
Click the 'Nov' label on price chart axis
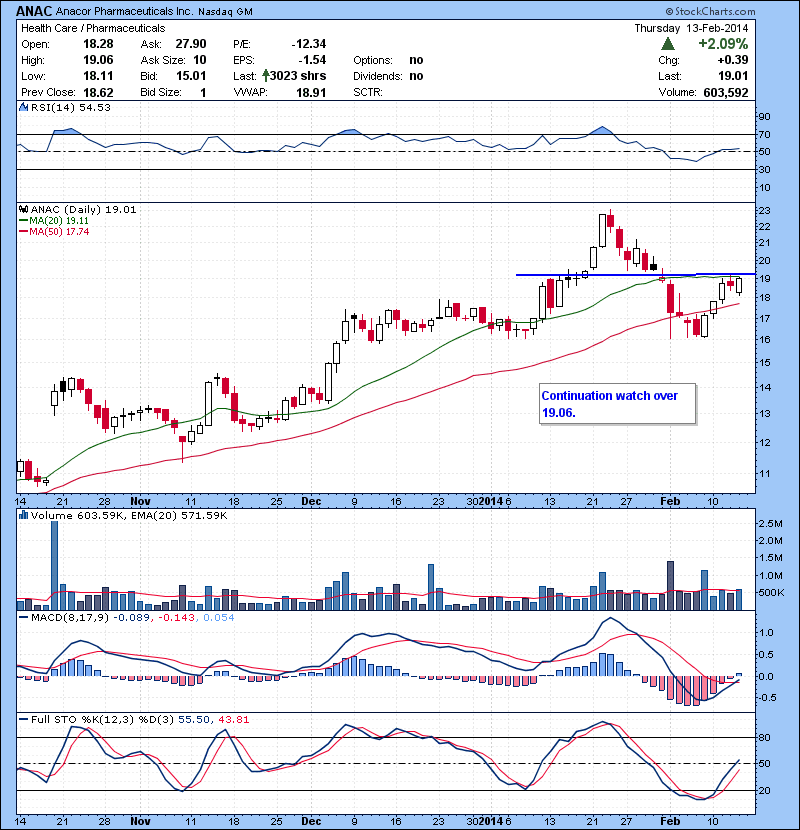tap(140, 501)
